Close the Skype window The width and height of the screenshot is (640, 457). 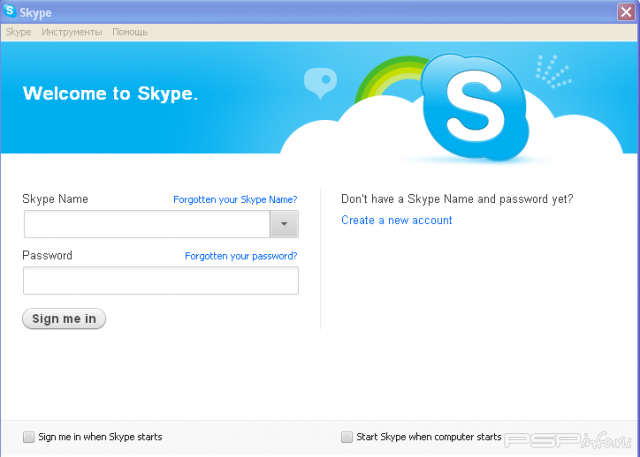pyautogui.click(x=626, y=11)
